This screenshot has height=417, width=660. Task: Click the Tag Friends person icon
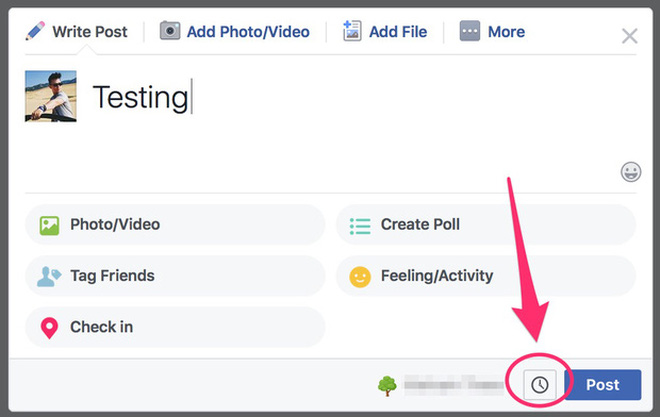click(x=49, y=276)
